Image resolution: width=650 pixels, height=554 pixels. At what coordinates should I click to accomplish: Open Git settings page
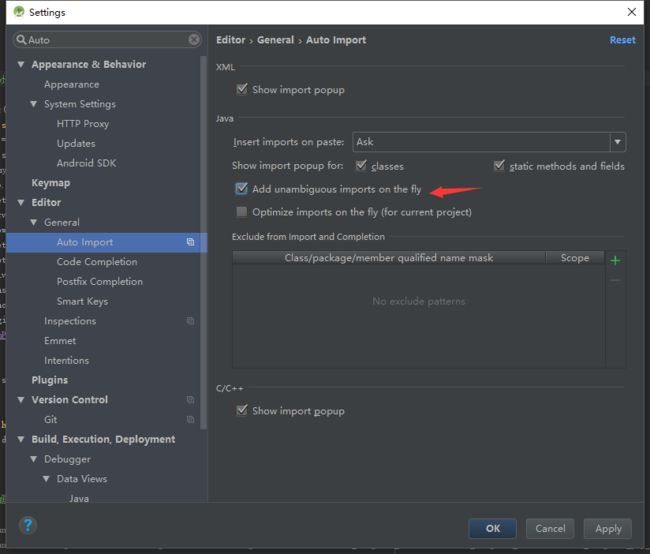(50, 420)
